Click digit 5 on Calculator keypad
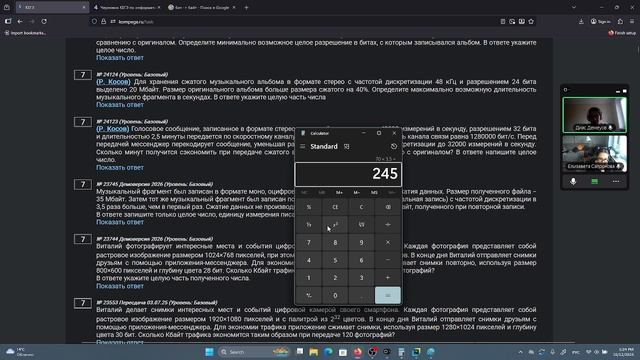640x360 pixels. pyautogui.click(x=335, y=260)
